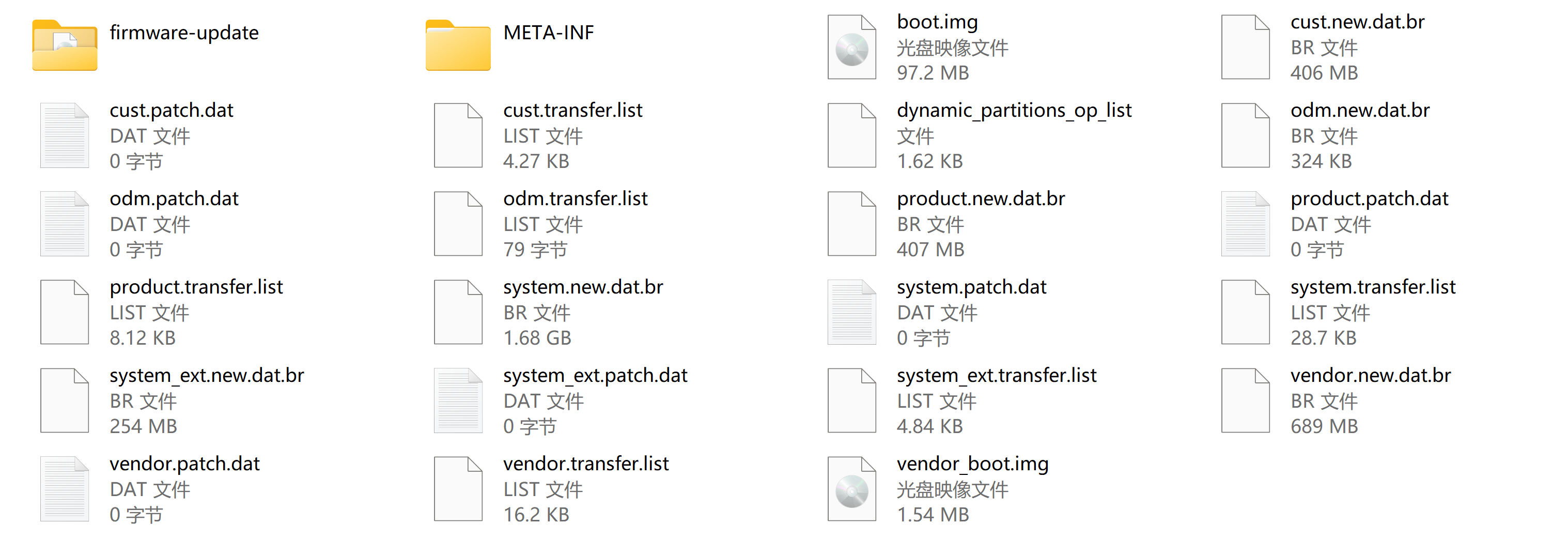The height and width of the screenshot is (555, 1568).
Task: Select the vendor.transfer.list file name
Action: (x=585, y=464)
